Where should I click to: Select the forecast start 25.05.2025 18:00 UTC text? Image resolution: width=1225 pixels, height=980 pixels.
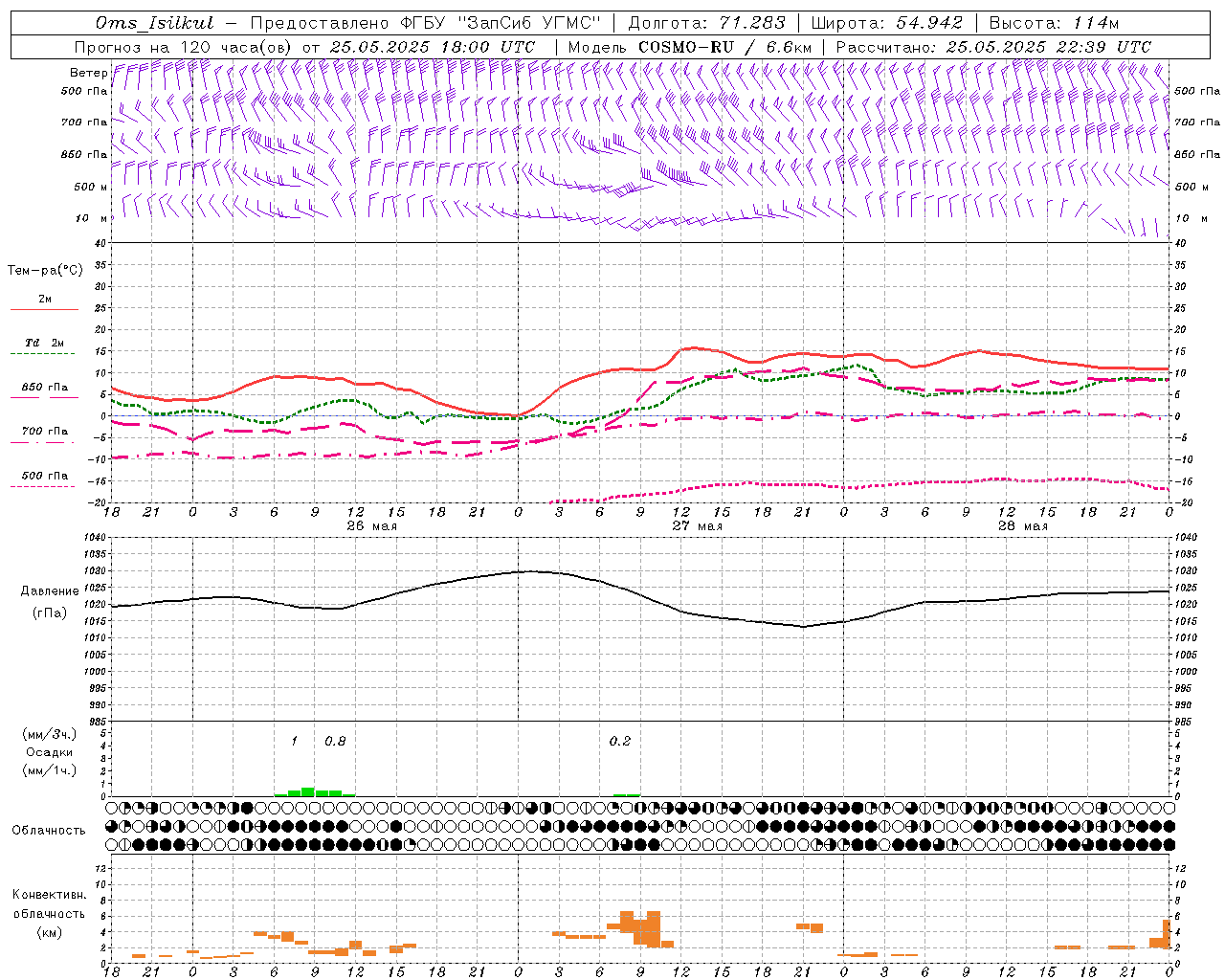pos(432,47)
